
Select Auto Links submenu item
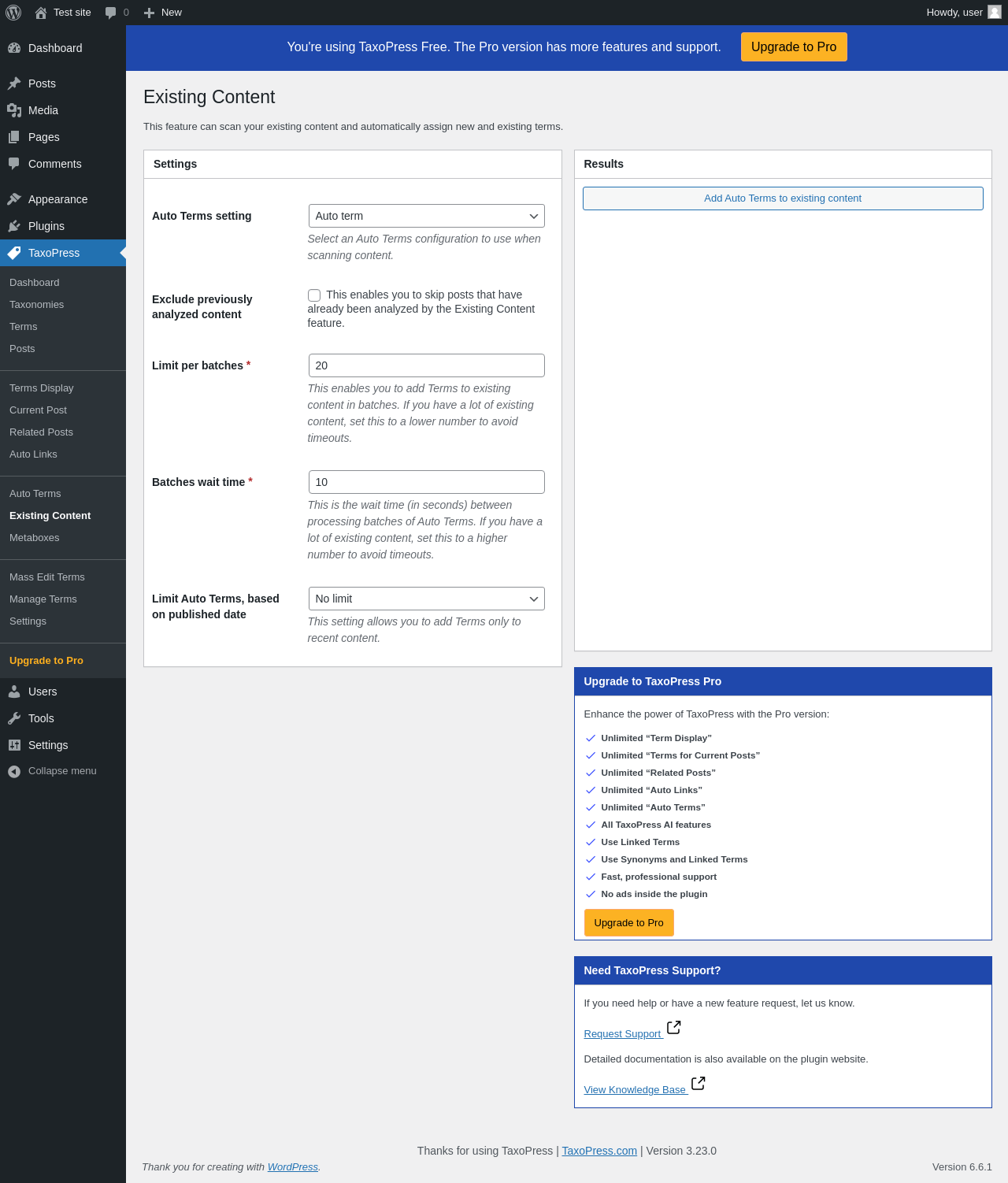click(33, 454)
